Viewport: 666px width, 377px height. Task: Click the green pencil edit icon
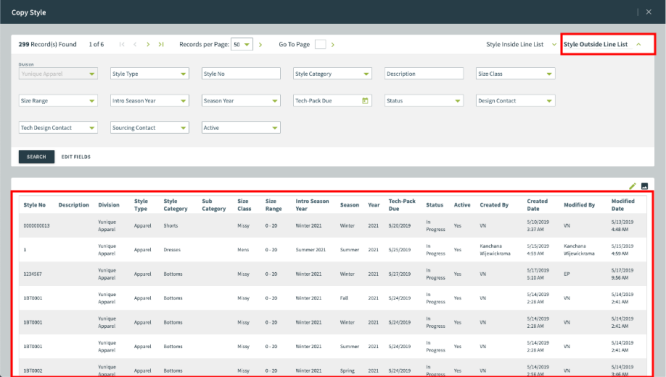(632, 186)
